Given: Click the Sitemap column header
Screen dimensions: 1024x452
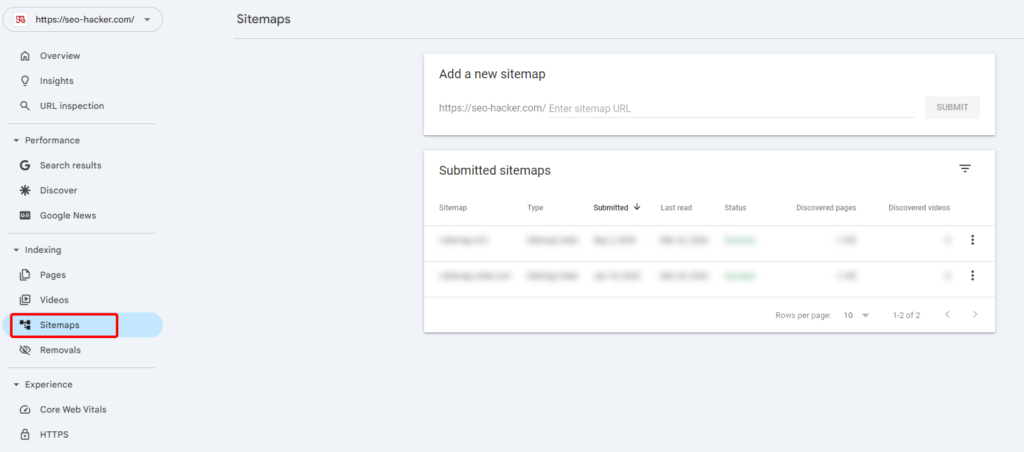Looking at the screenshot, I should [x=453, y=208].
